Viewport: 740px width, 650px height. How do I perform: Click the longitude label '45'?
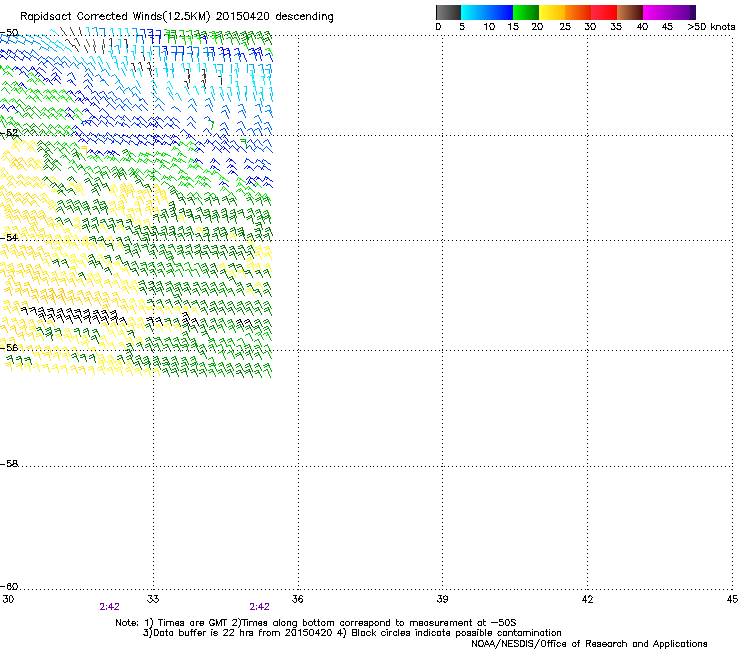click(732, 599)
